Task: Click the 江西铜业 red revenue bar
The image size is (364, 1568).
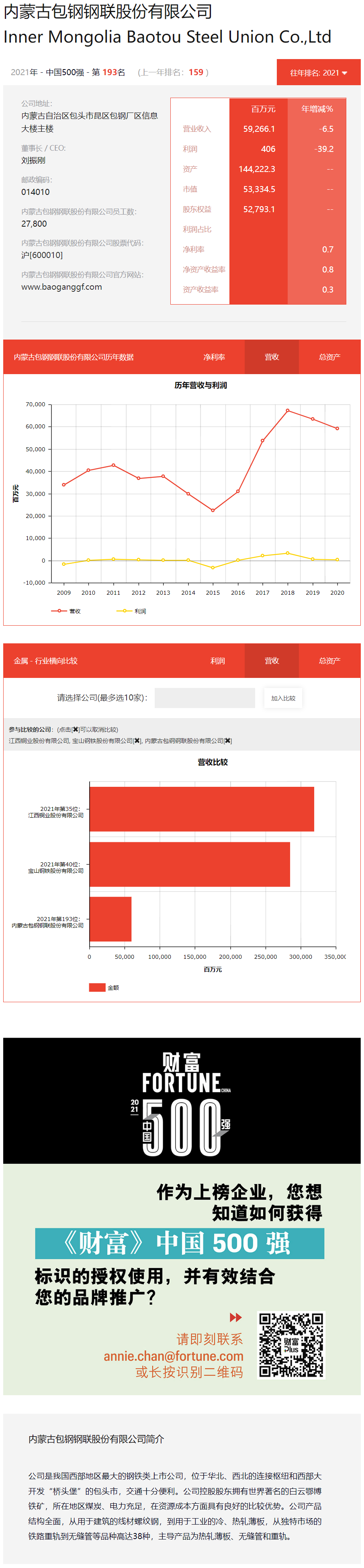Action: tap(201, 809)
